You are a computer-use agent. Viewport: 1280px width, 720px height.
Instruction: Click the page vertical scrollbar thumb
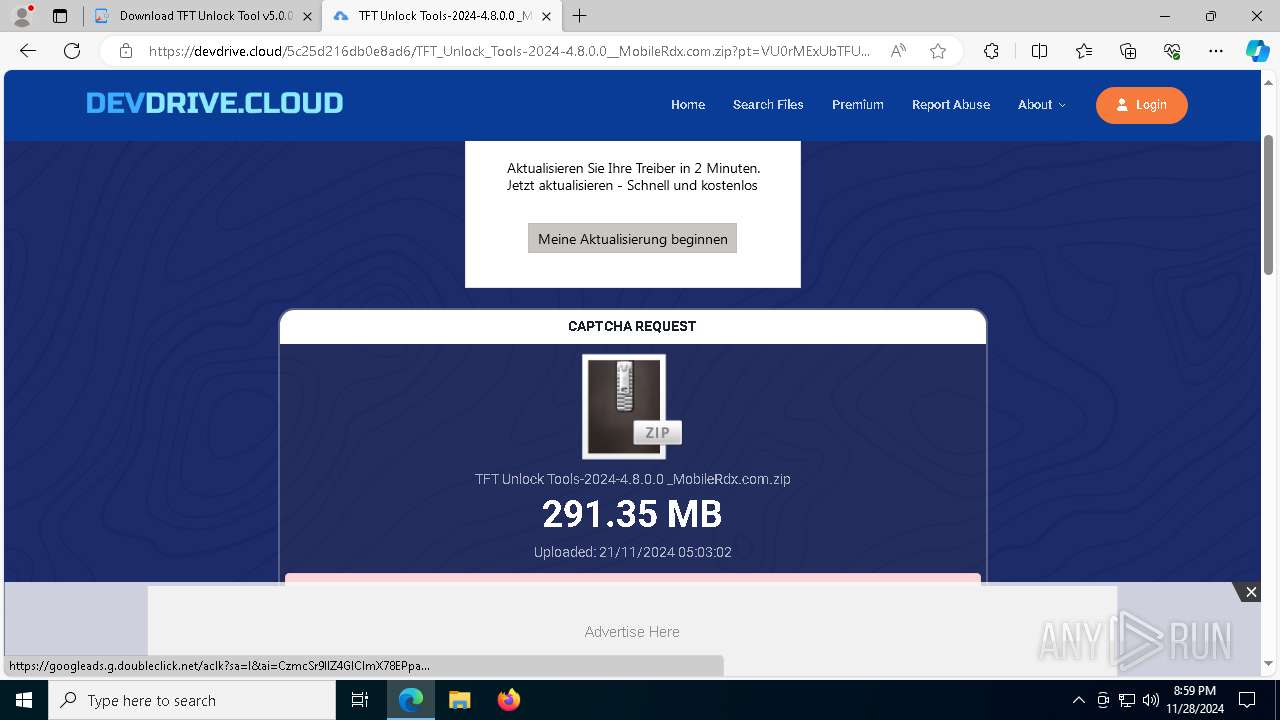[1269, 205]
